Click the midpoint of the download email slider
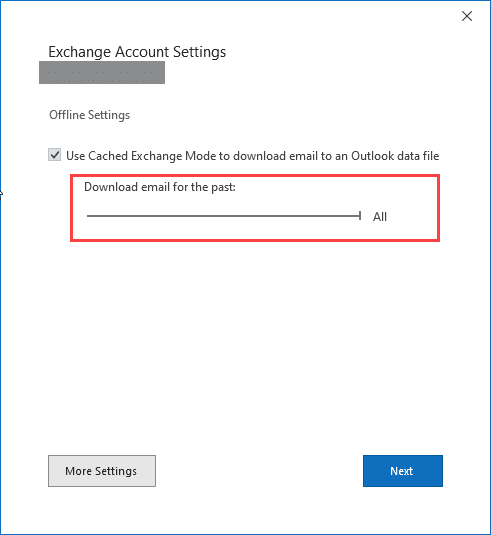This screenshot has width=491, height=535. tap(223, 216)
